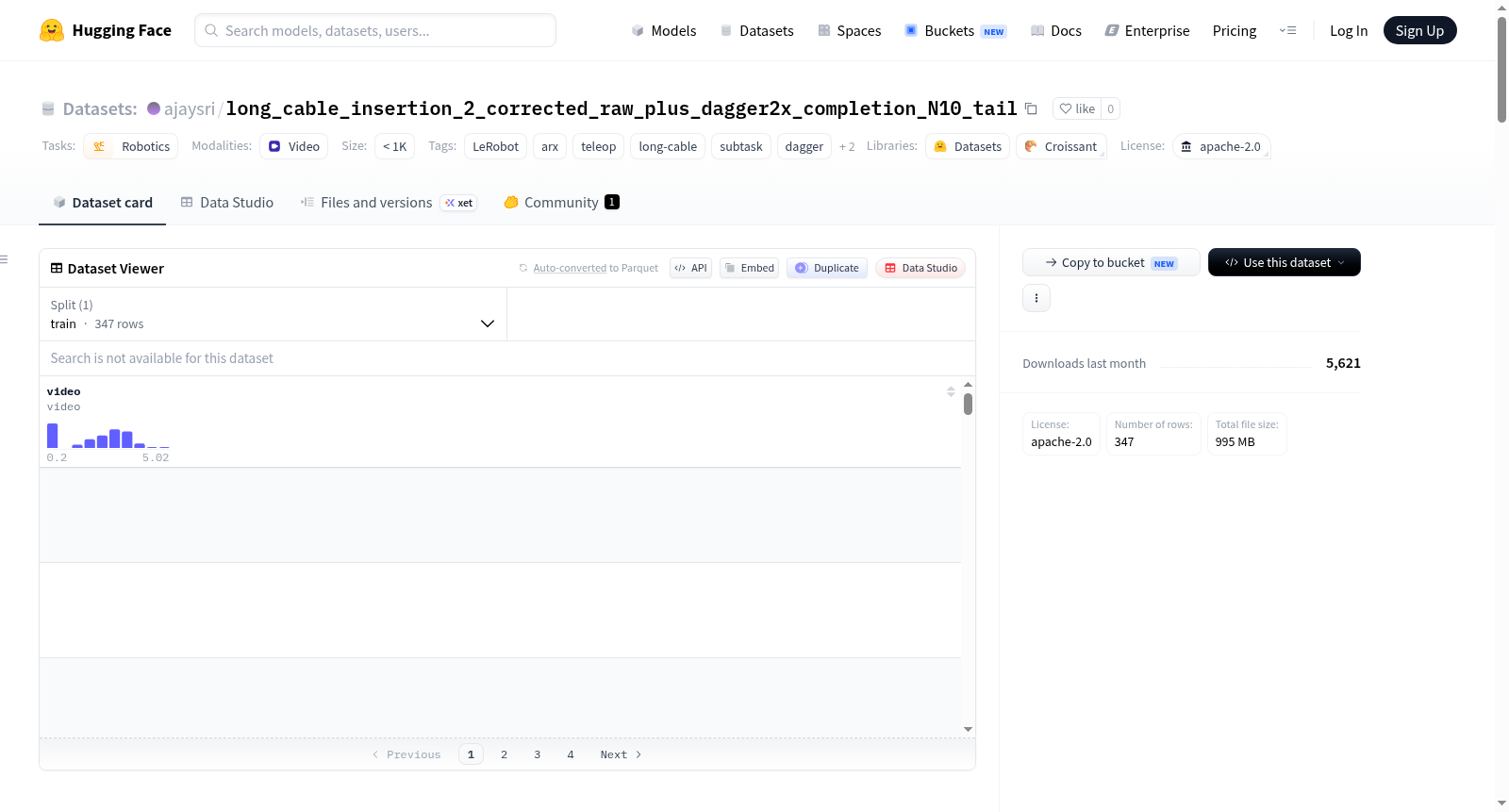The height and width of the screenshot is (812, 1509).
Task: Focus the search models and datasets field
Action: click(x=375, y=30)
